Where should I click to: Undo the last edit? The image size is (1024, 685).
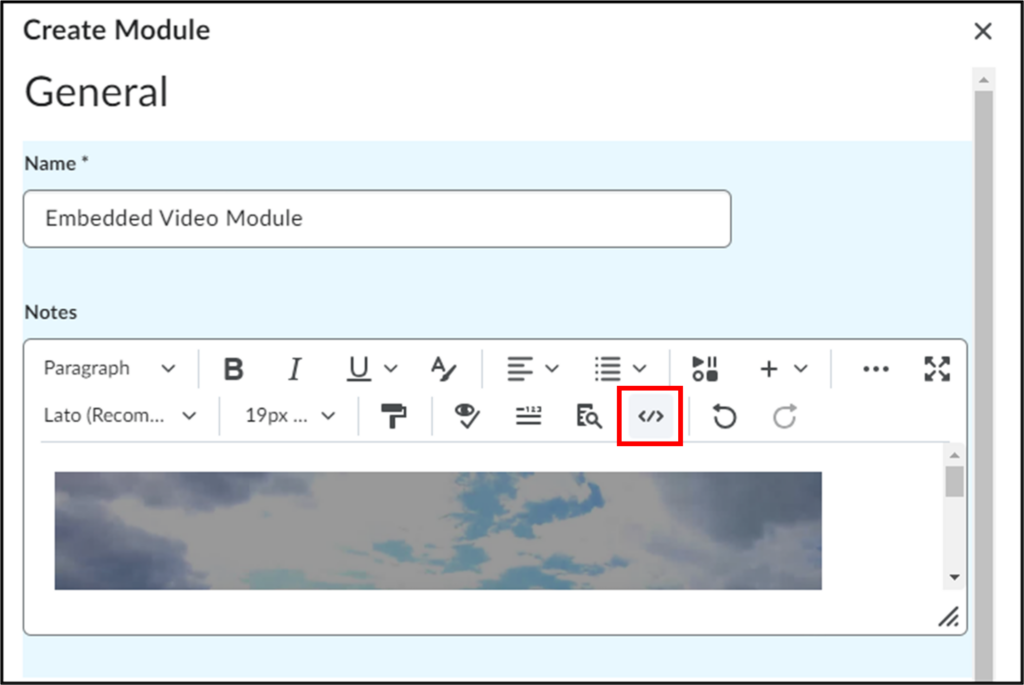(x=724, y=416)
